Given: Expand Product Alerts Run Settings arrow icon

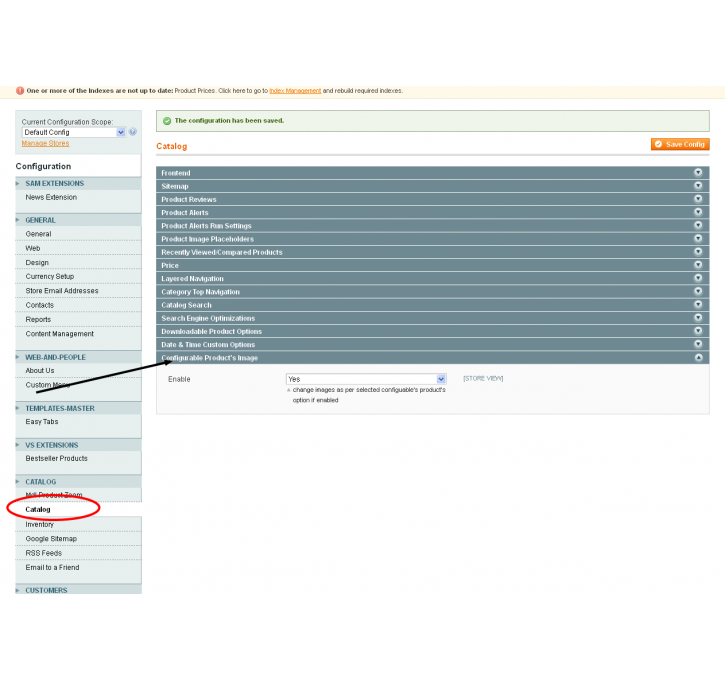Looking at the screenshot, I should click(698, 225).
